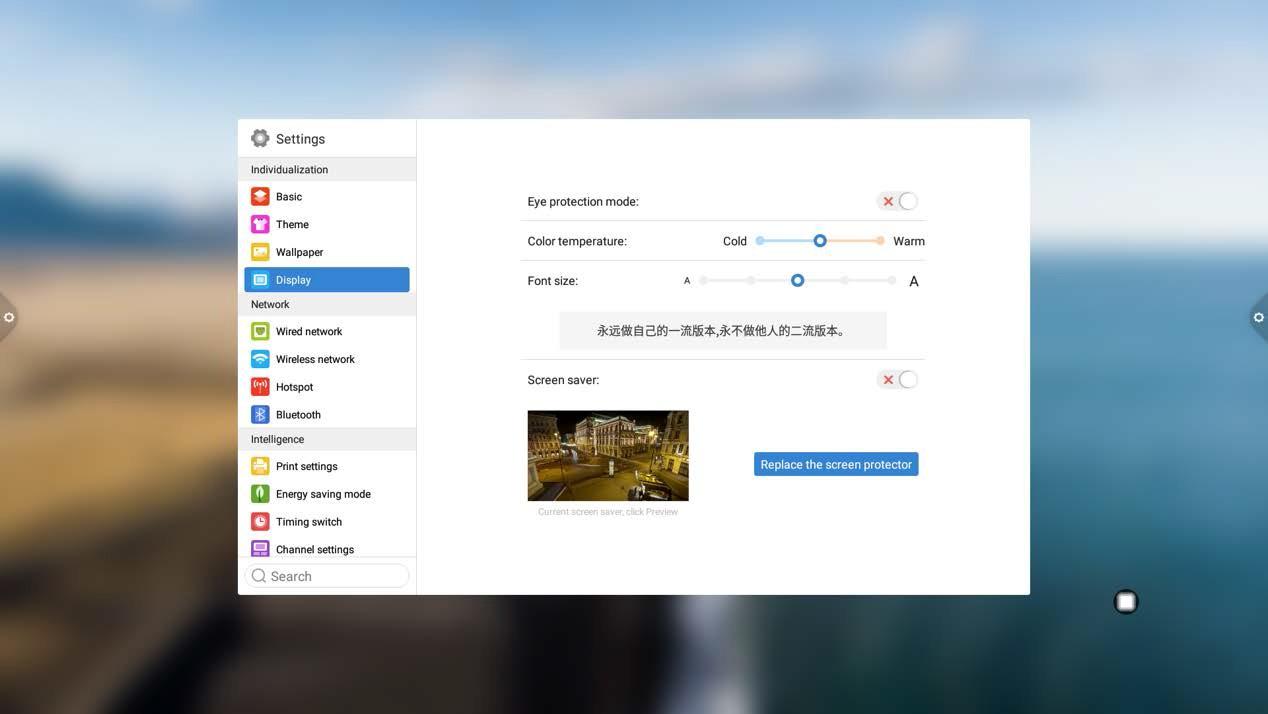Set font size to the largest stop
The height and width of the screenshot is (714, 1268).
[x=892, y=281]
